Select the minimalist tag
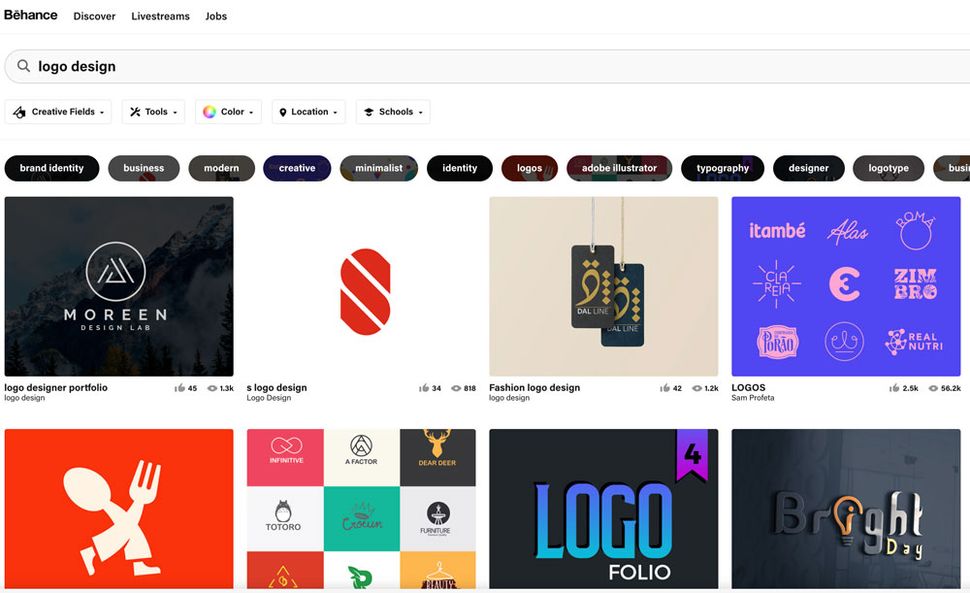Screen dimensions: 970x593 click(x=379, y=168)
